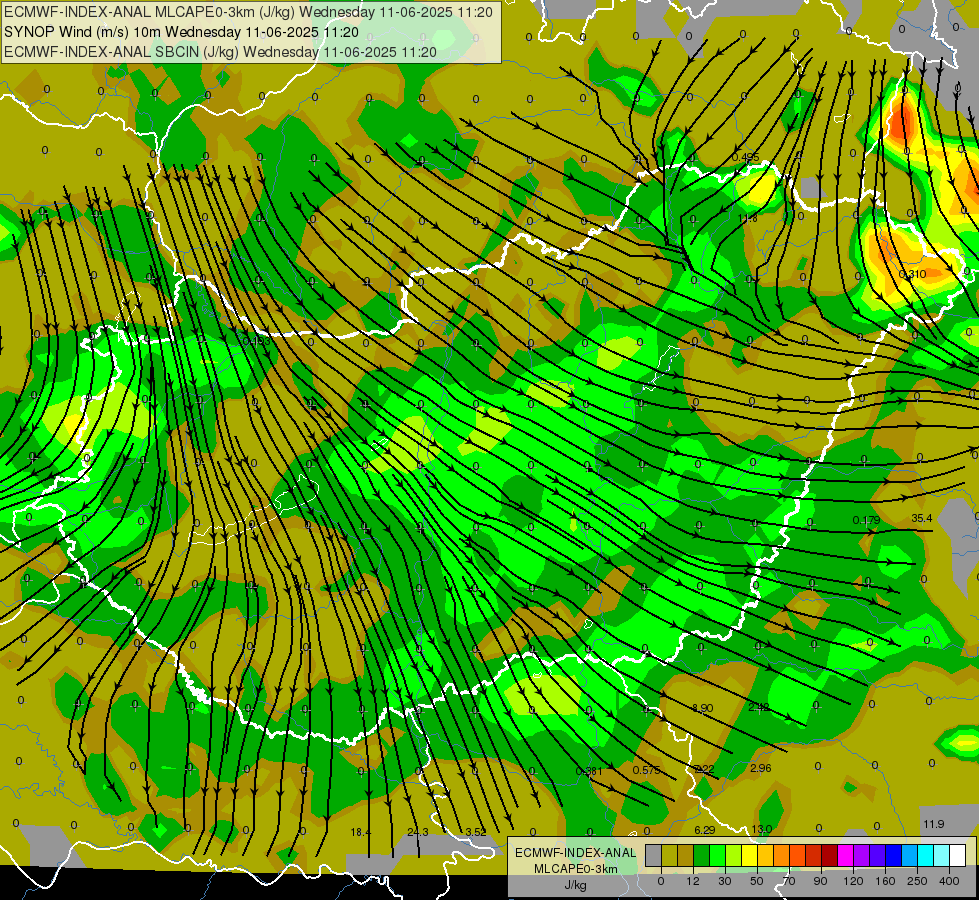The width and height of the screenshot is (979, 900).
Task: Click the map value '0.310'
Action: [x=913, y=274]
